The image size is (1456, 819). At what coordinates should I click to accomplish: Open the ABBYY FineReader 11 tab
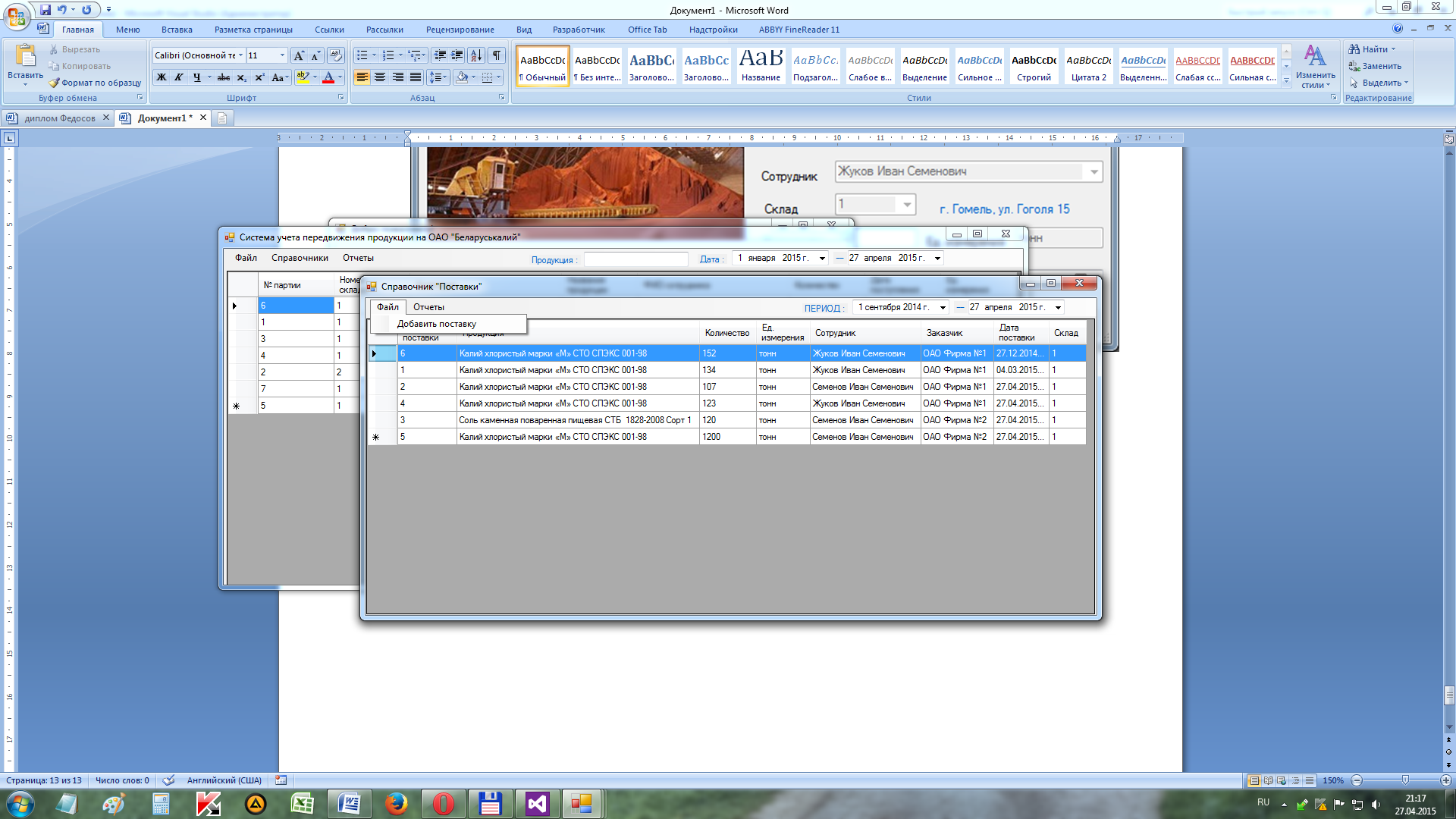[799, 30]
